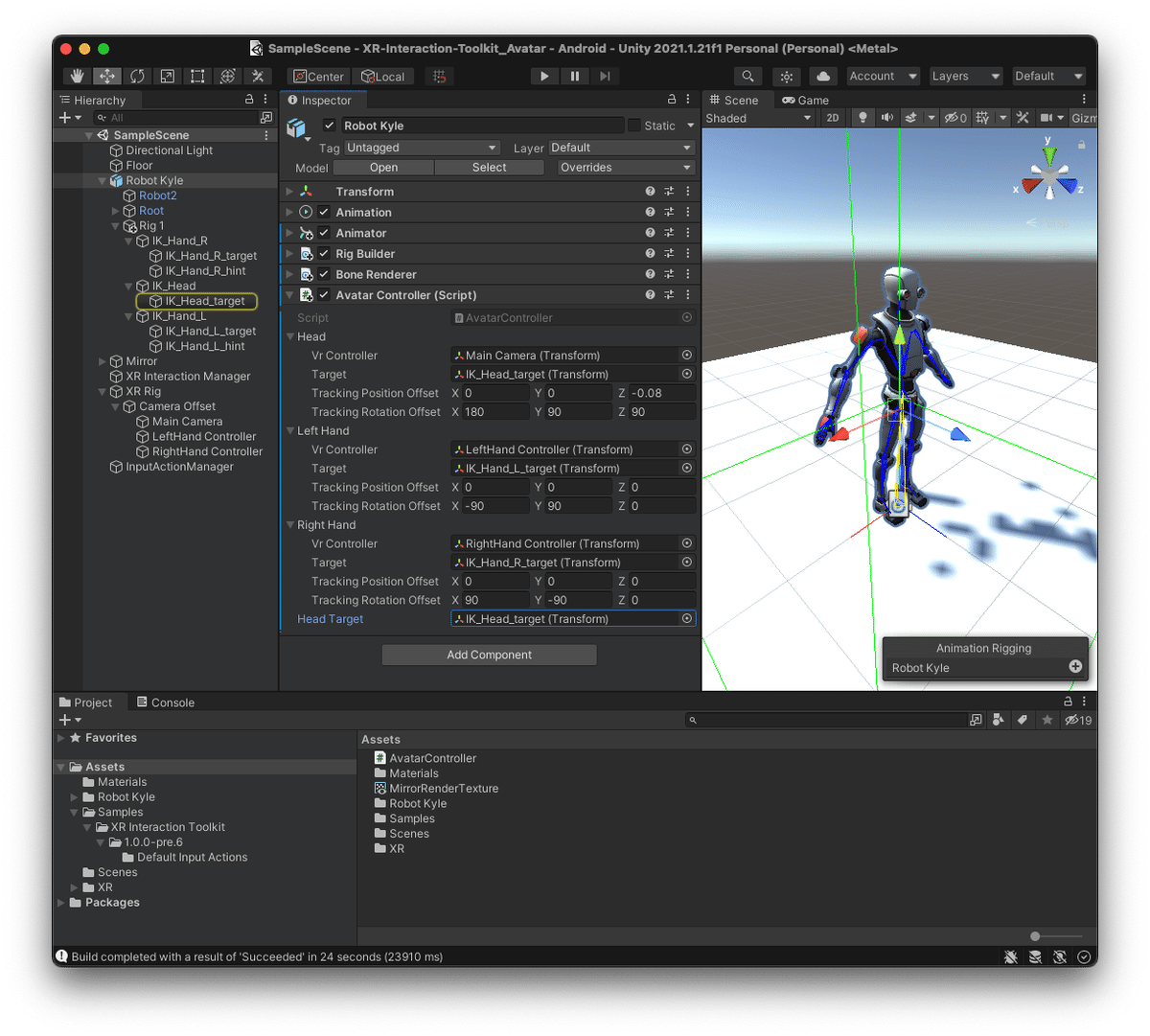Search by label tag icon in Project
The width and height of the screenshot is (1150, 1036).
pyautogui.click(x=1023, y=720)
